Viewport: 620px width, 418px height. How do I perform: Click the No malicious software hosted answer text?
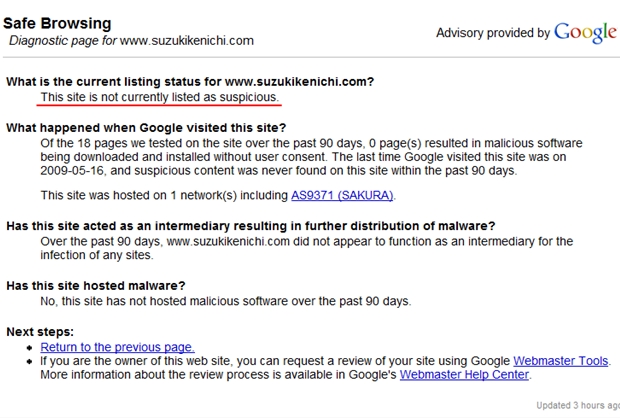[226, 301]
